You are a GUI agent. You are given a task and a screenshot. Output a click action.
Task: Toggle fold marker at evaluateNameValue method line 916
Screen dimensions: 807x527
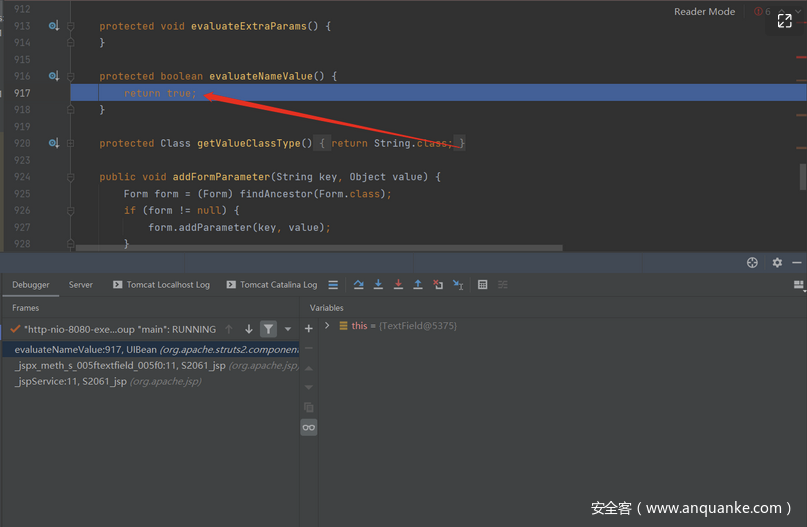[70, 76]
